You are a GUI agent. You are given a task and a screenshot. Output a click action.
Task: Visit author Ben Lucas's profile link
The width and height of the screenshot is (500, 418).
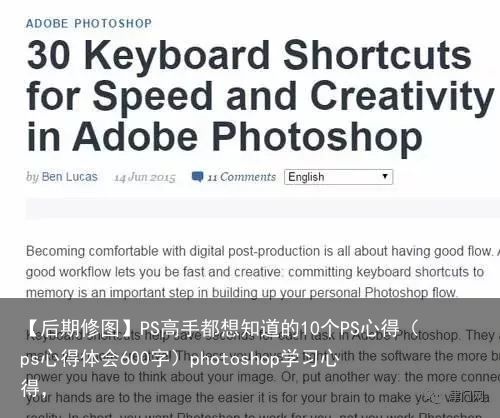tap(70, 177)
